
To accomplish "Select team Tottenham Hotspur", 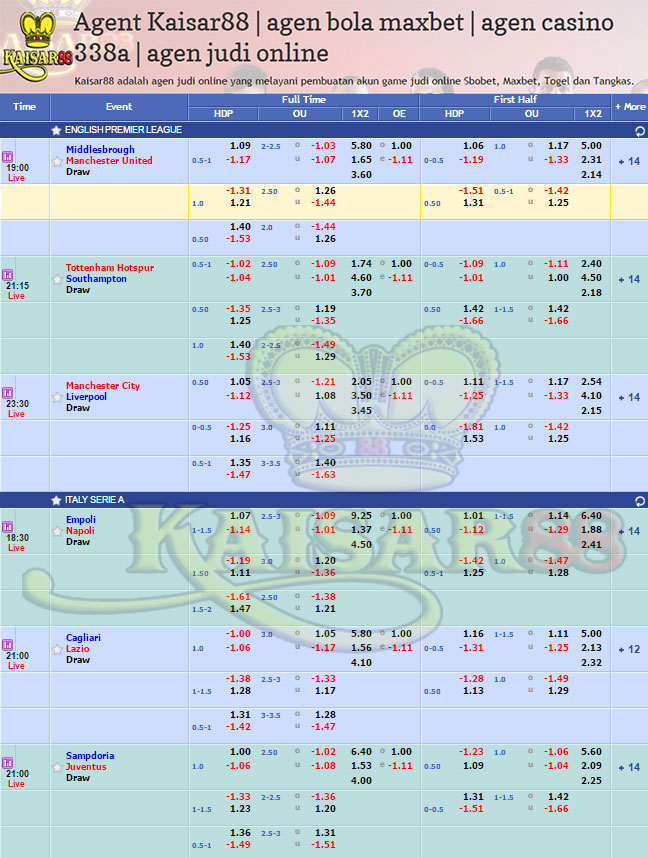I will [x=110, y=268].
